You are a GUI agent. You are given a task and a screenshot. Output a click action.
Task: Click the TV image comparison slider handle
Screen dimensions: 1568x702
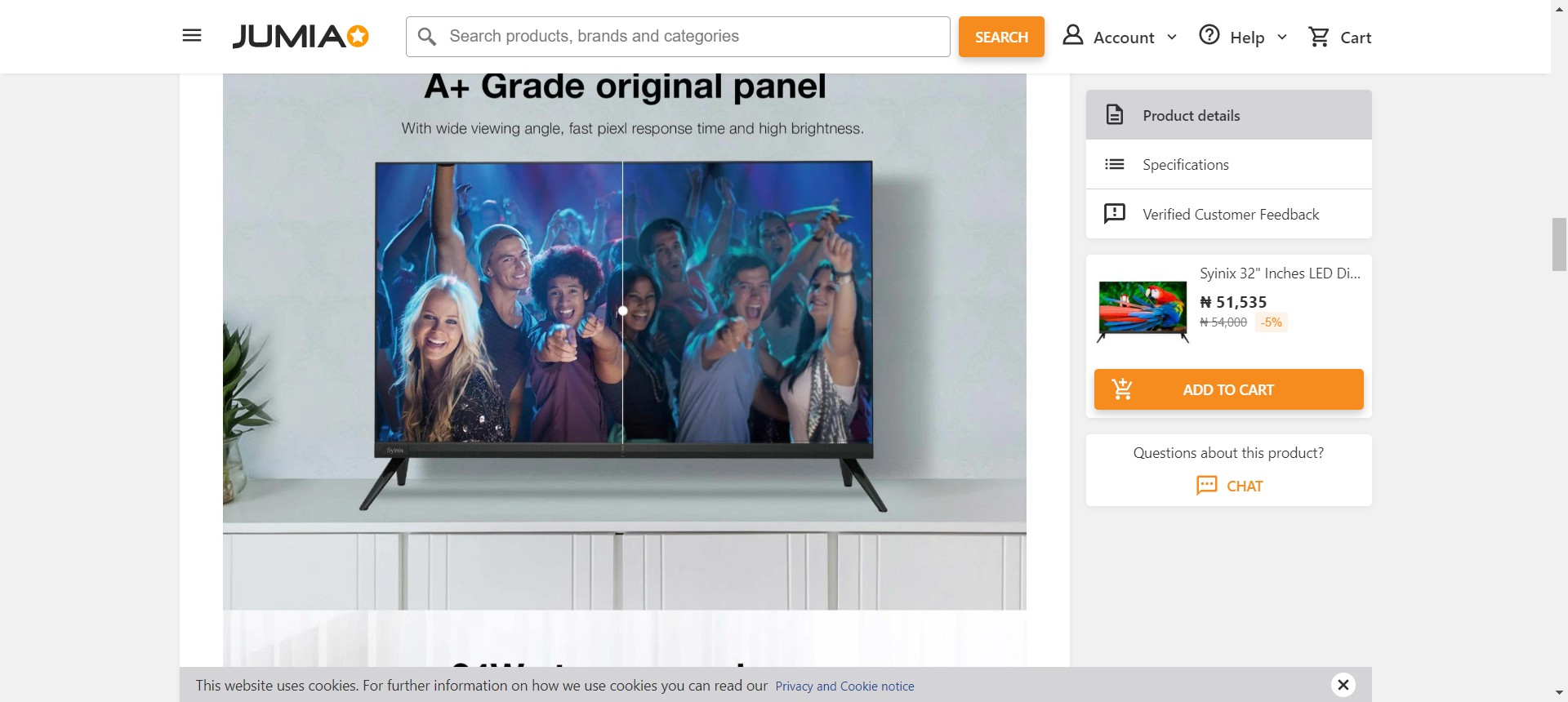623,311
